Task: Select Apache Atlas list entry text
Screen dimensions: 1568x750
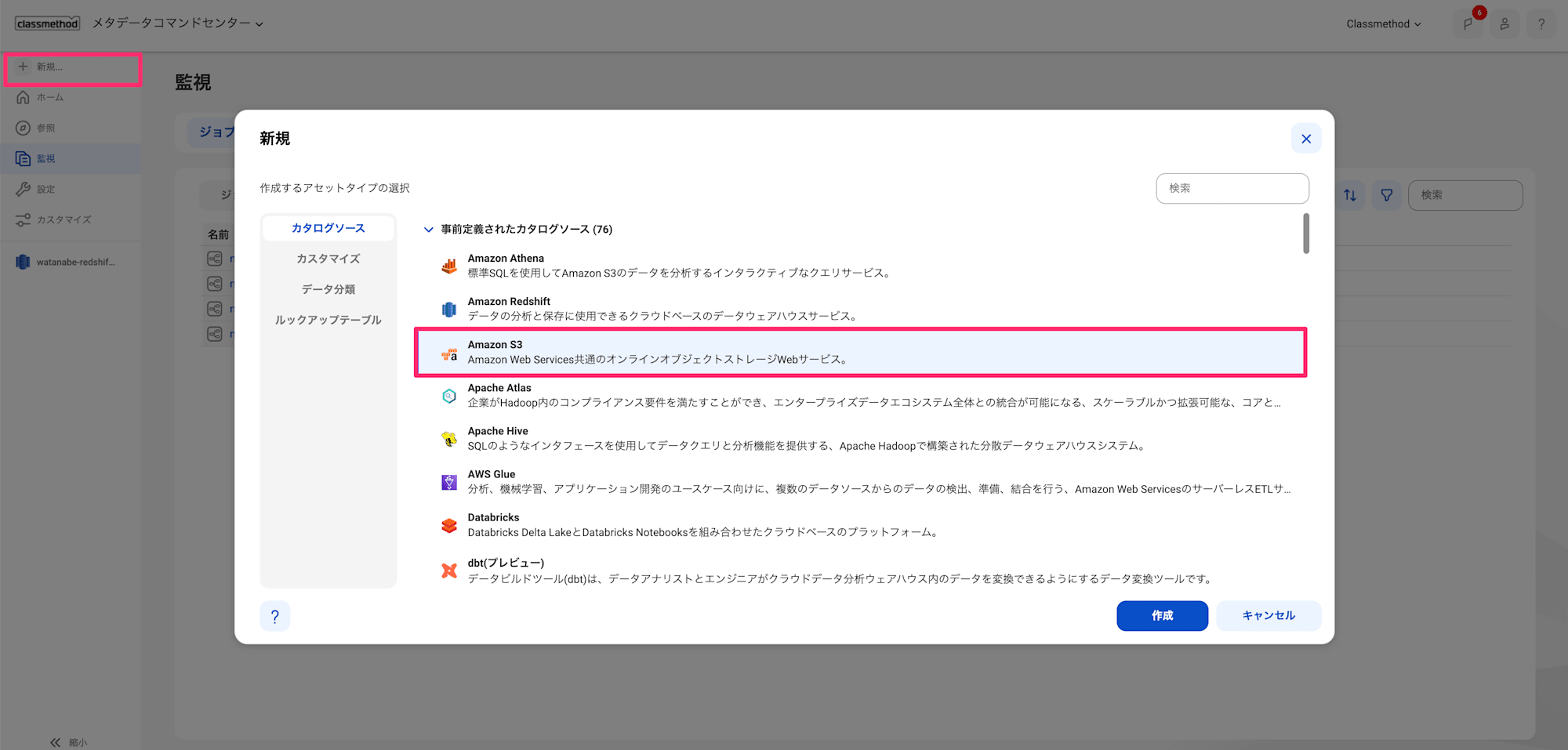Action: pyautogui.click(x=499, y=388)
